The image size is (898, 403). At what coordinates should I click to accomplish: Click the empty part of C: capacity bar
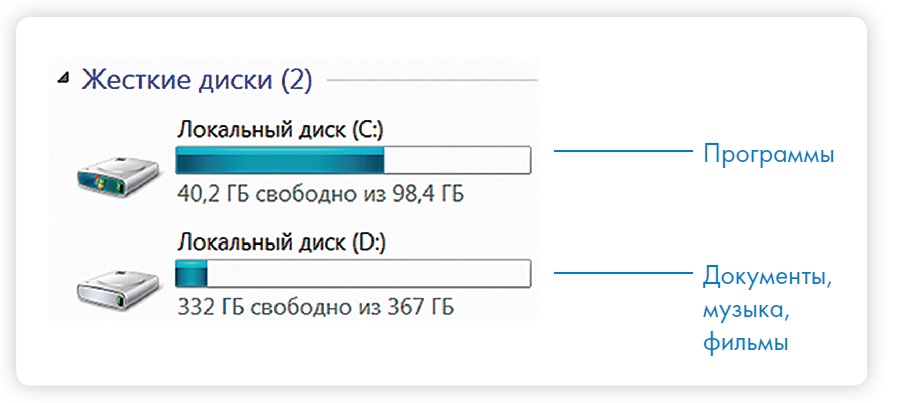(457, 160)
